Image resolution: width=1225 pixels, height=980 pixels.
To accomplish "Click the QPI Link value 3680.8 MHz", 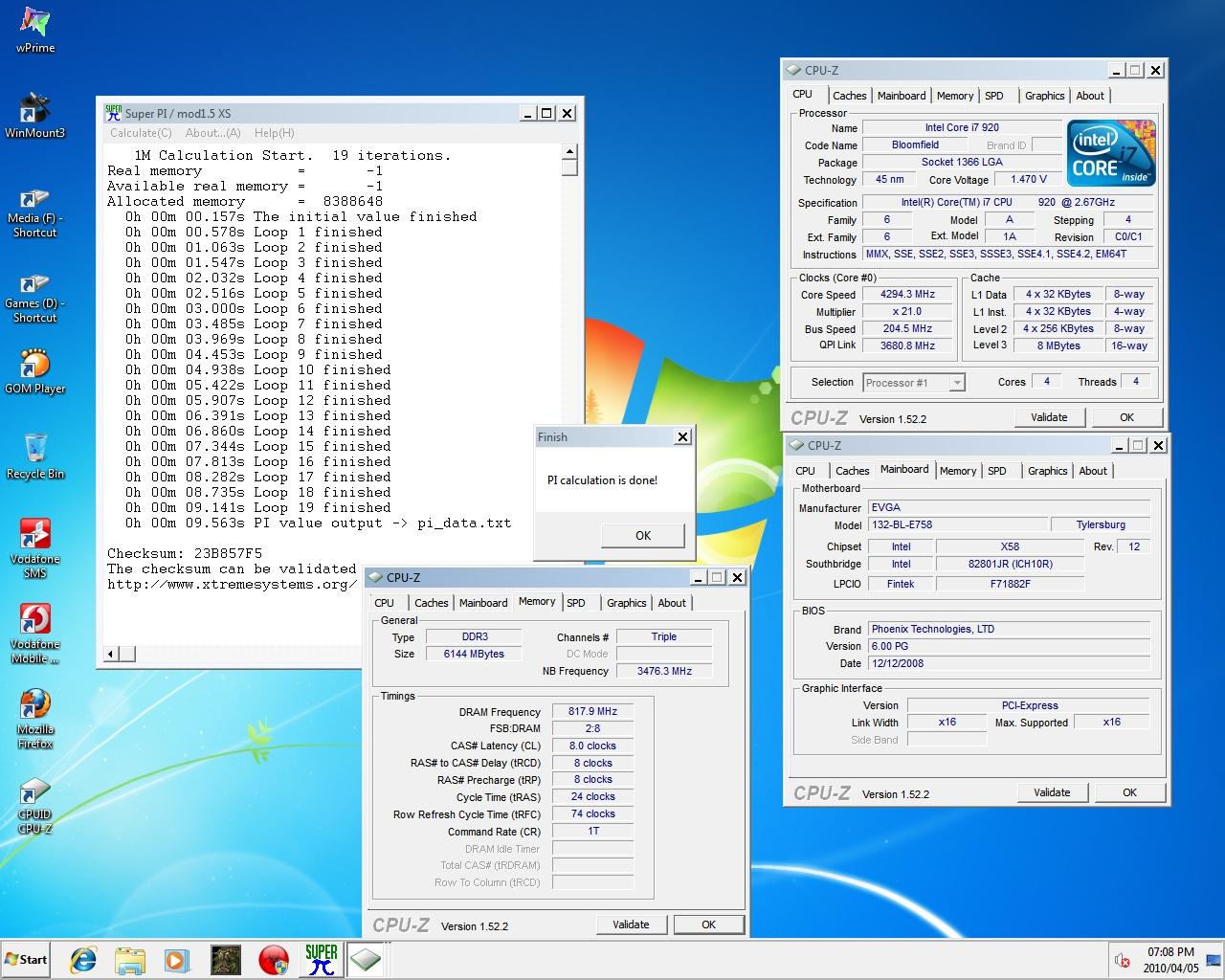I will (x=907, y=346).
